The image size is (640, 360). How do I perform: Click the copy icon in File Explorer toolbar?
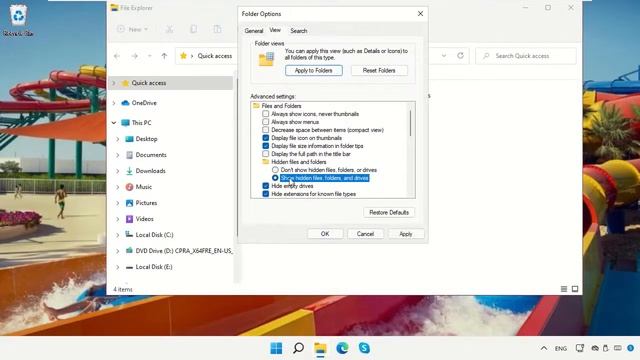(x=193, y=29)
